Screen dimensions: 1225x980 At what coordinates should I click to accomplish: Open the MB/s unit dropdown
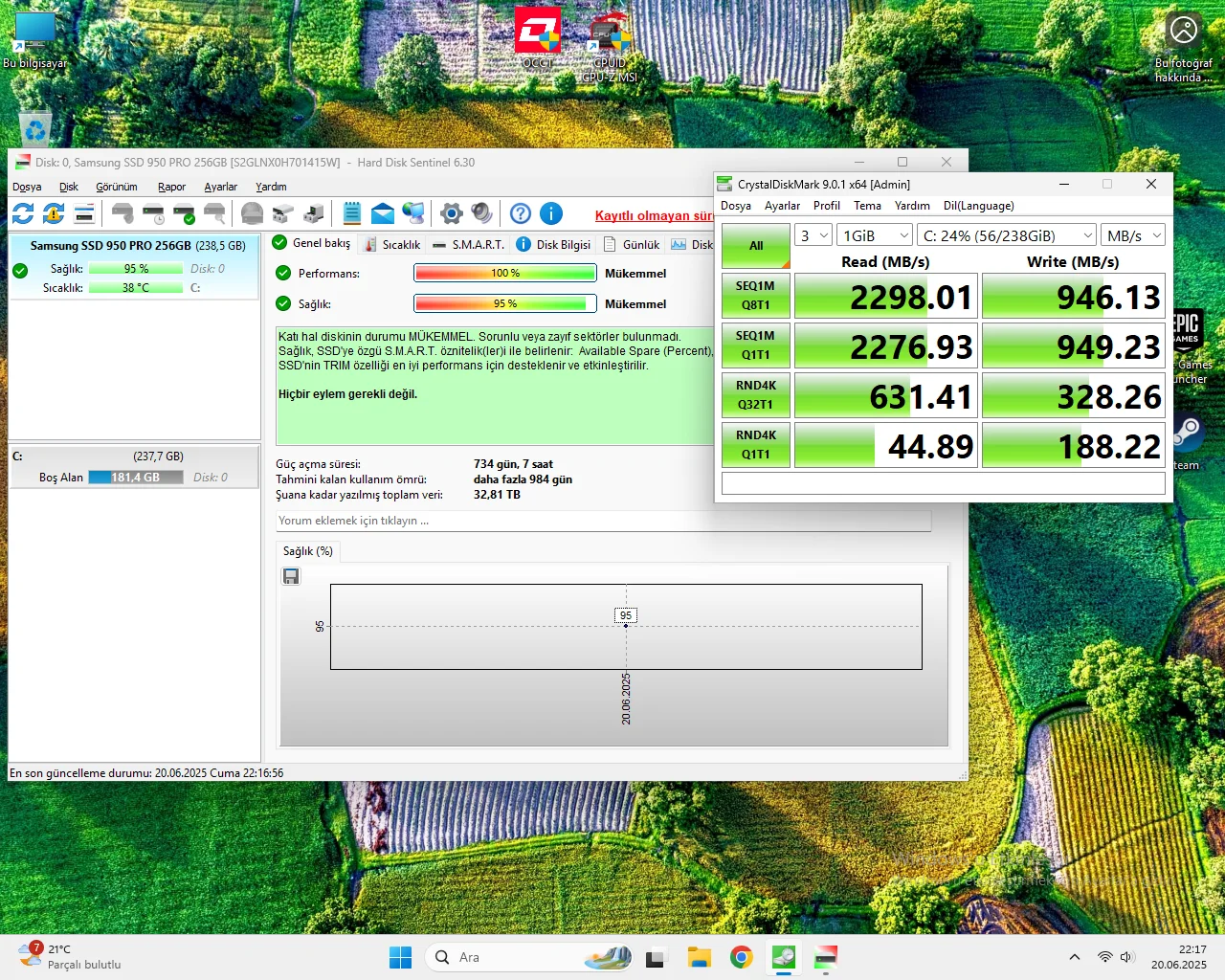(x=1133, y=235)
